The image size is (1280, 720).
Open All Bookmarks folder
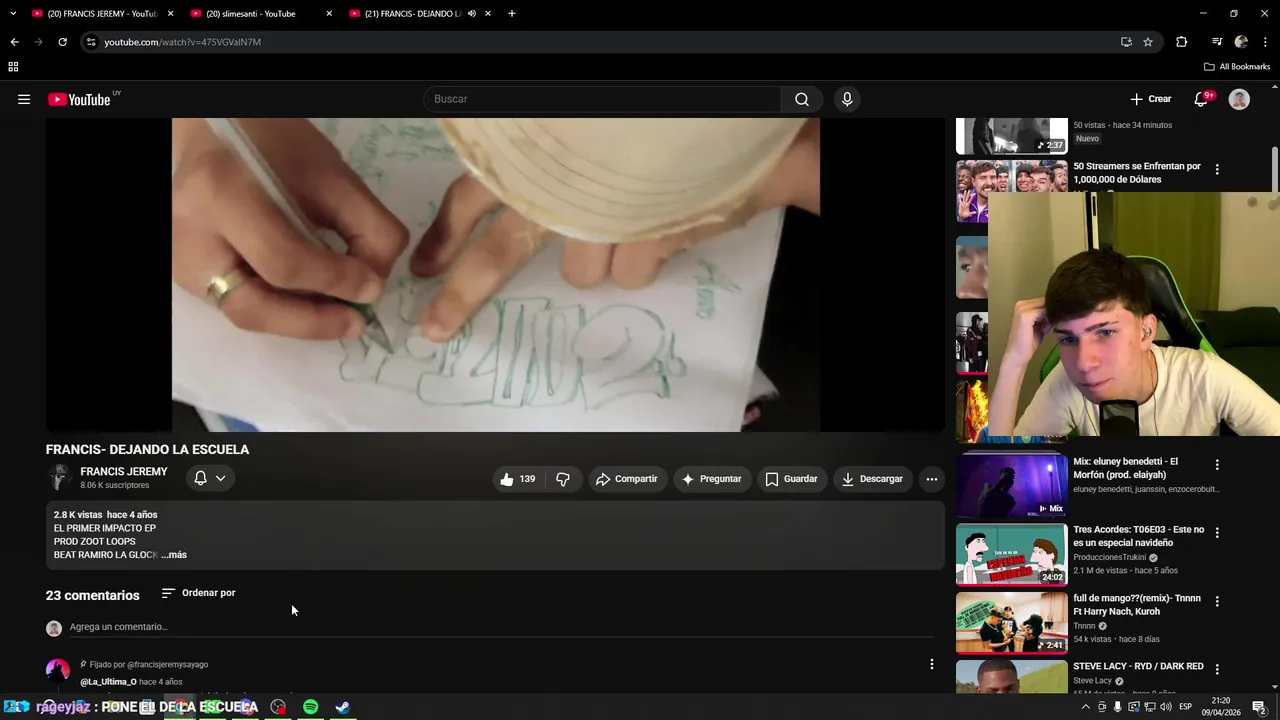coord(1236,67)
